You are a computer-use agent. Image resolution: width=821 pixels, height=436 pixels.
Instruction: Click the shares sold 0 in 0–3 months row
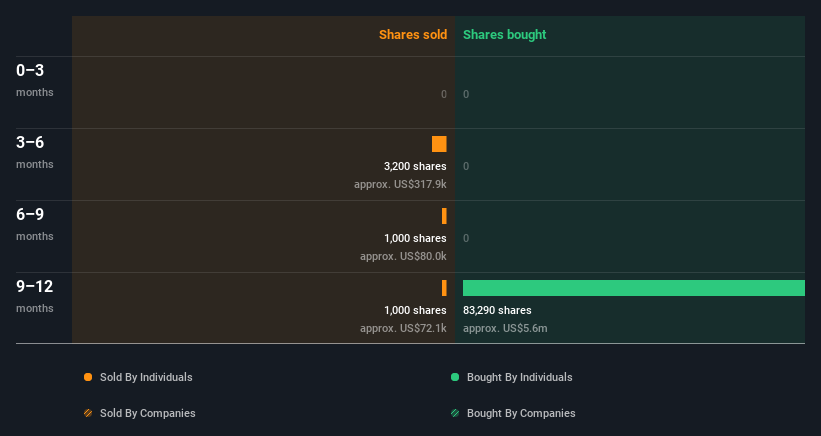coord(443,94)
